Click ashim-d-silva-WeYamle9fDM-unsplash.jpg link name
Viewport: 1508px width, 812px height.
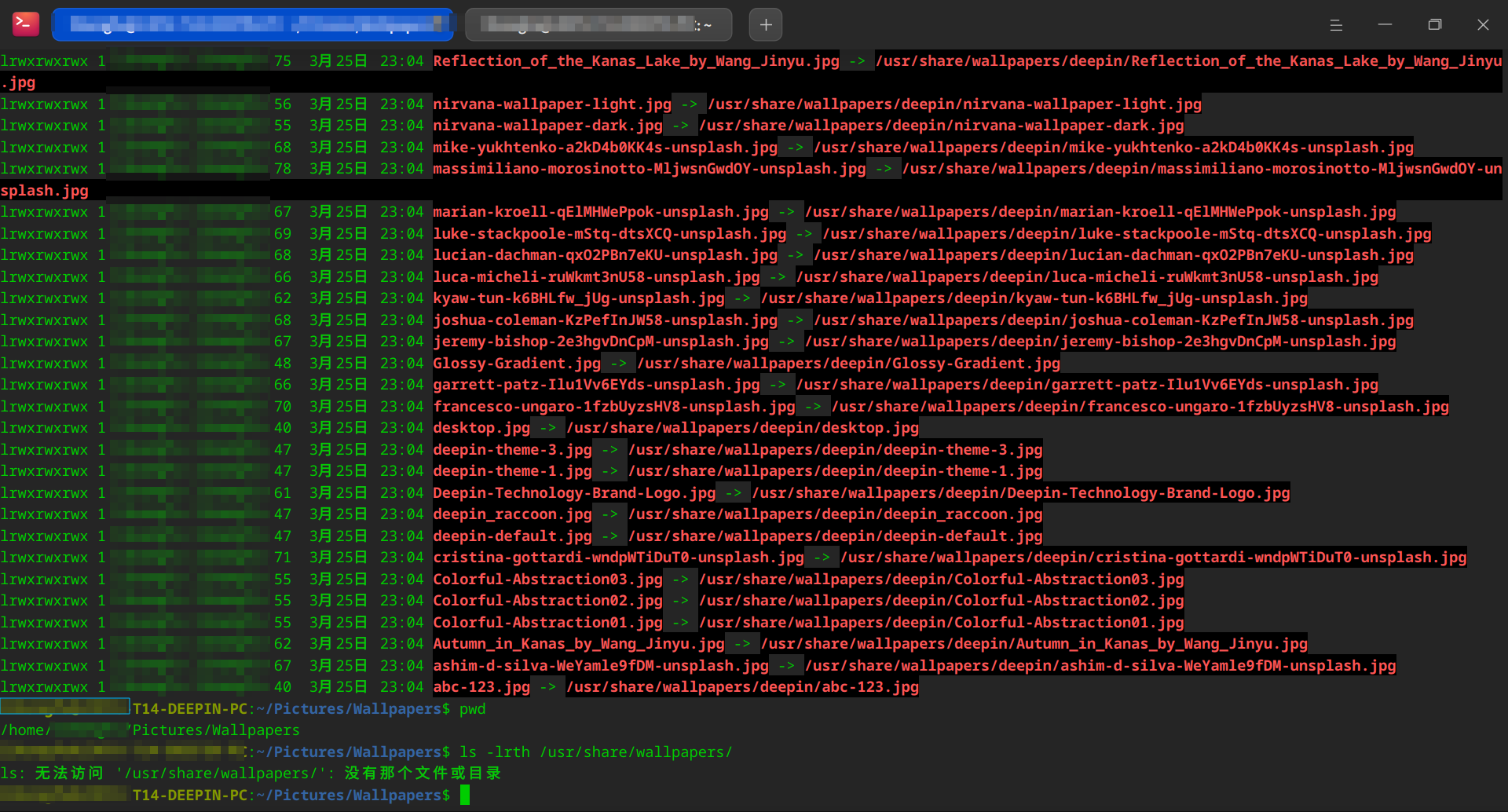[601, 666]
